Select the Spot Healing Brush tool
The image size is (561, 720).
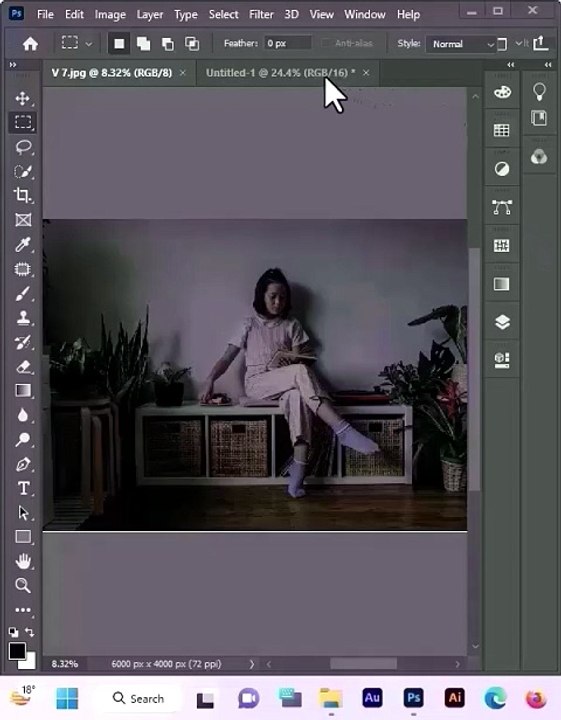click(23, 269)
